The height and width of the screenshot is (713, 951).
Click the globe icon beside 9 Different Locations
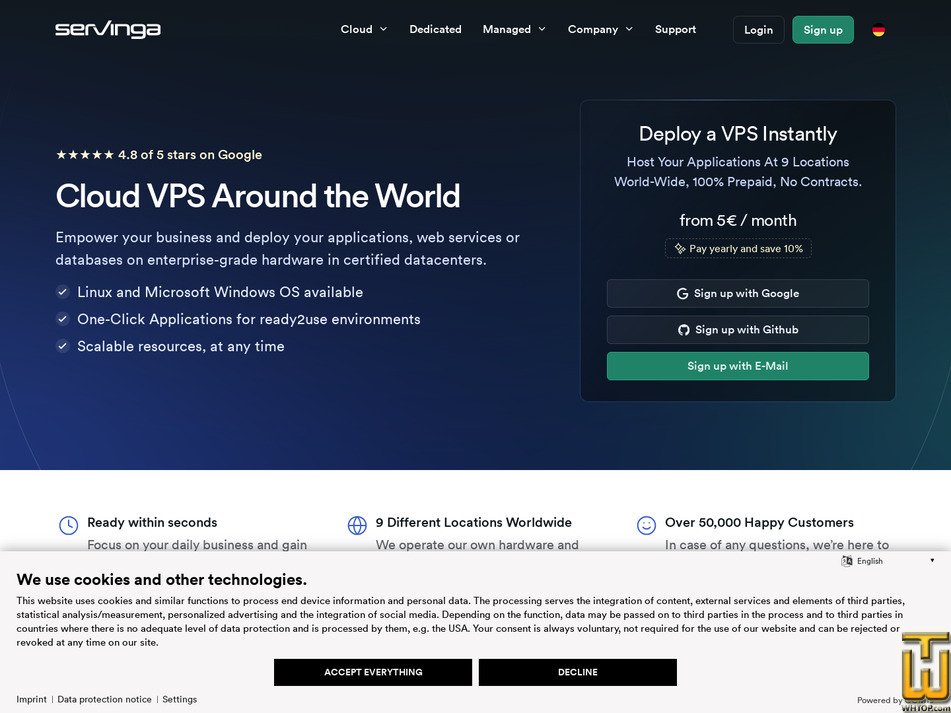(x=357, y=524)
